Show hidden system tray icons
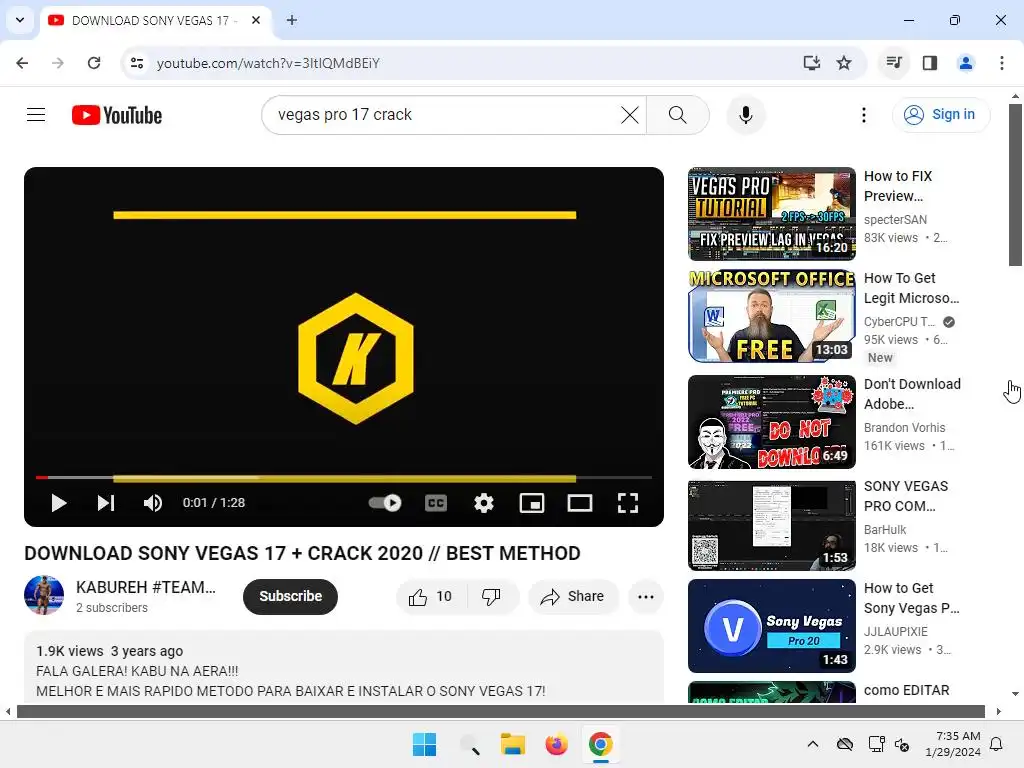 812,744
